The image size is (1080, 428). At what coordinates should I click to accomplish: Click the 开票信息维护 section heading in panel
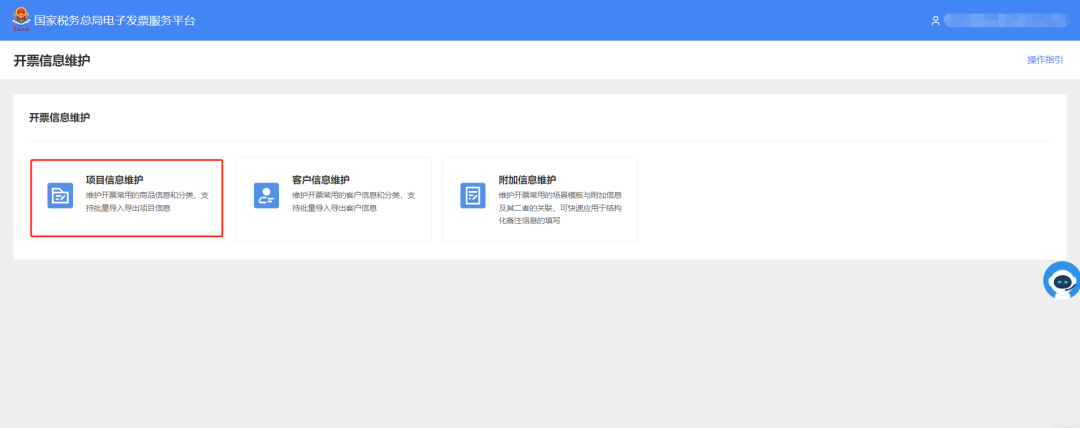click(59, 118)
